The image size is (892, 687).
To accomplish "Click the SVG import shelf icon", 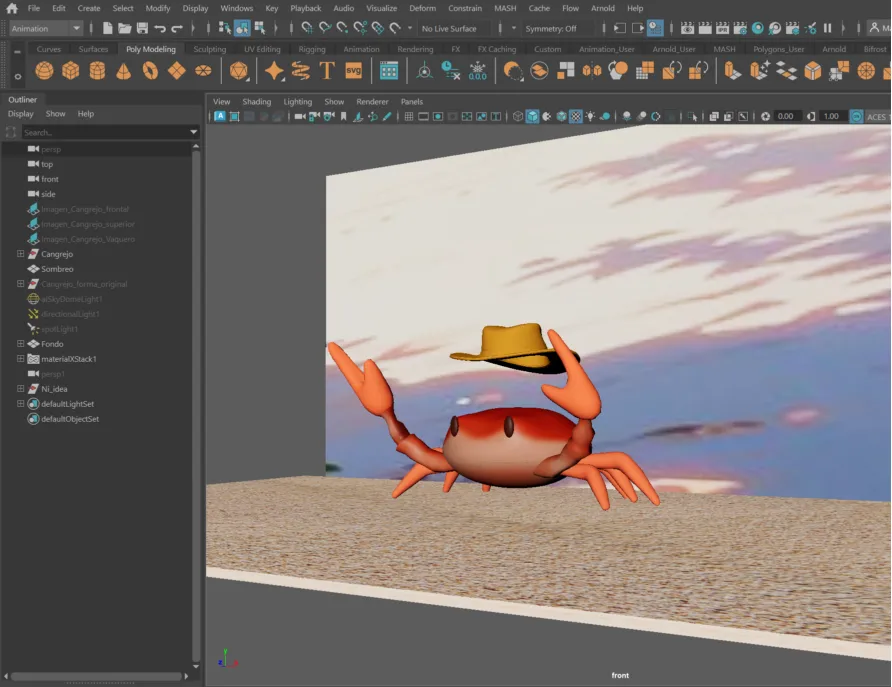I will (353, 70).
